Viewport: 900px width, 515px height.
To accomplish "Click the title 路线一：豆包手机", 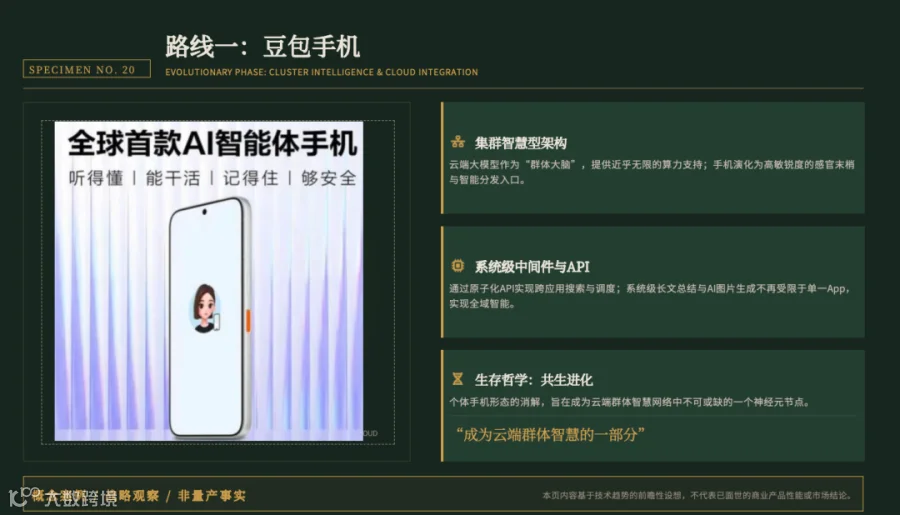I will click(263, 47).
